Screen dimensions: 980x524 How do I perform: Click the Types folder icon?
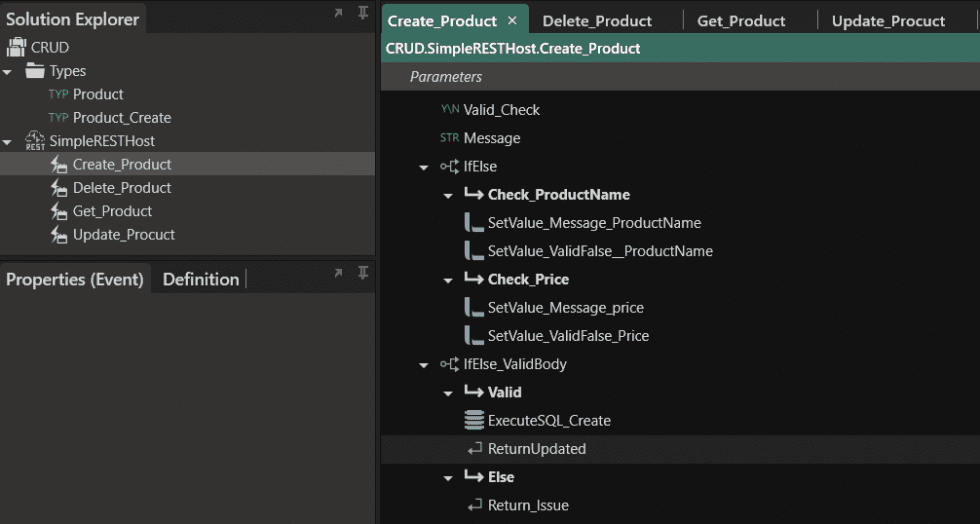pyautogui.click(x=35, y=71)
